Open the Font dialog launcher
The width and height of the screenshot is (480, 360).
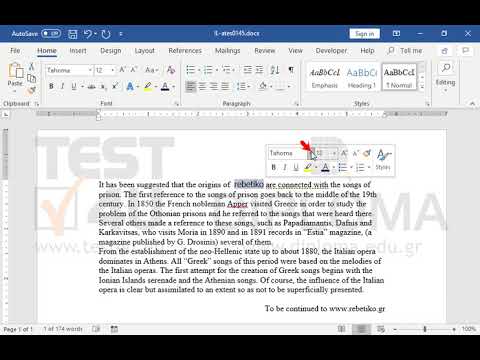pos(177,104)
